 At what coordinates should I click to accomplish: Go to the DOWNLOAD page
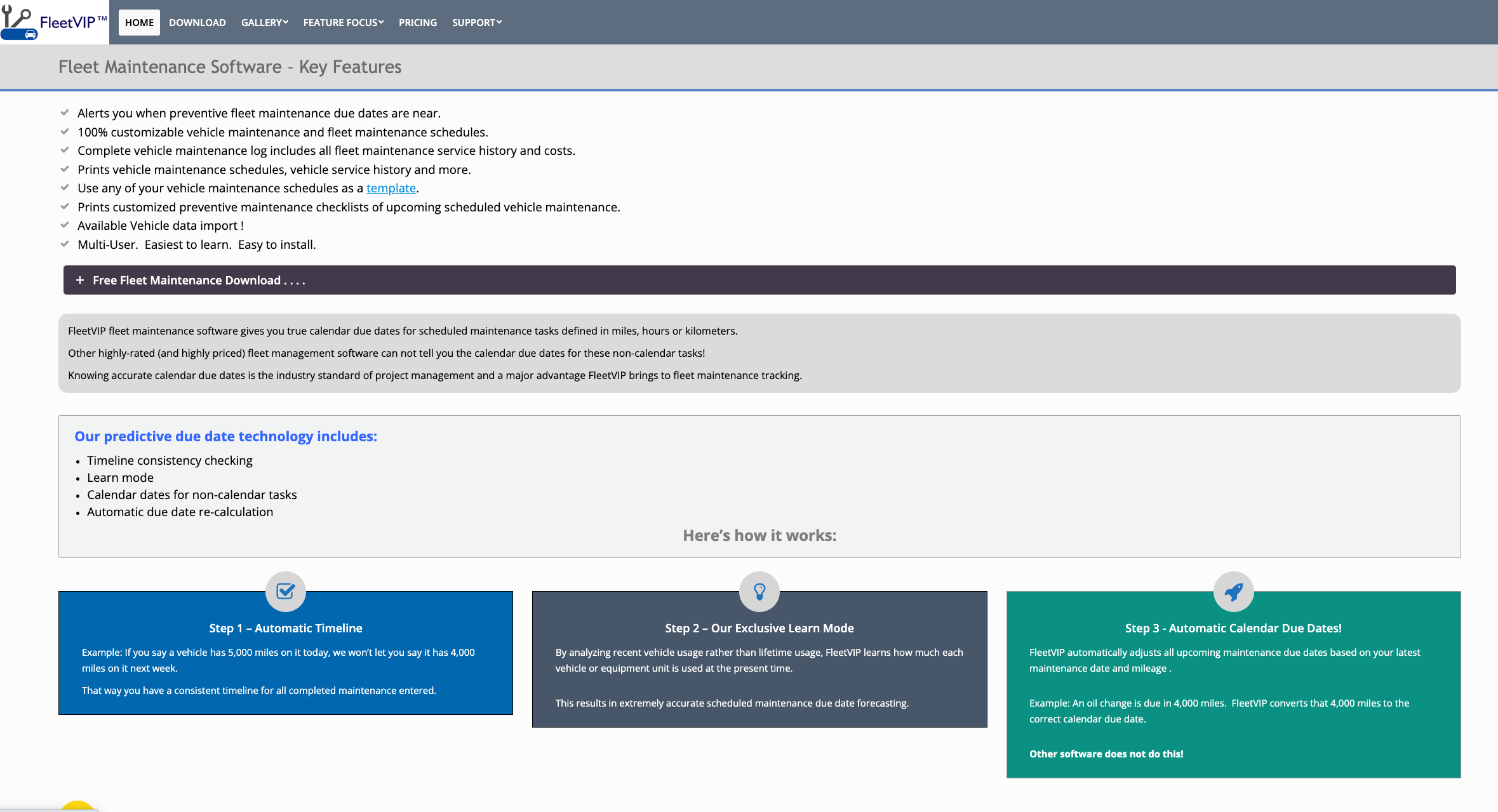tap(197, 22)
